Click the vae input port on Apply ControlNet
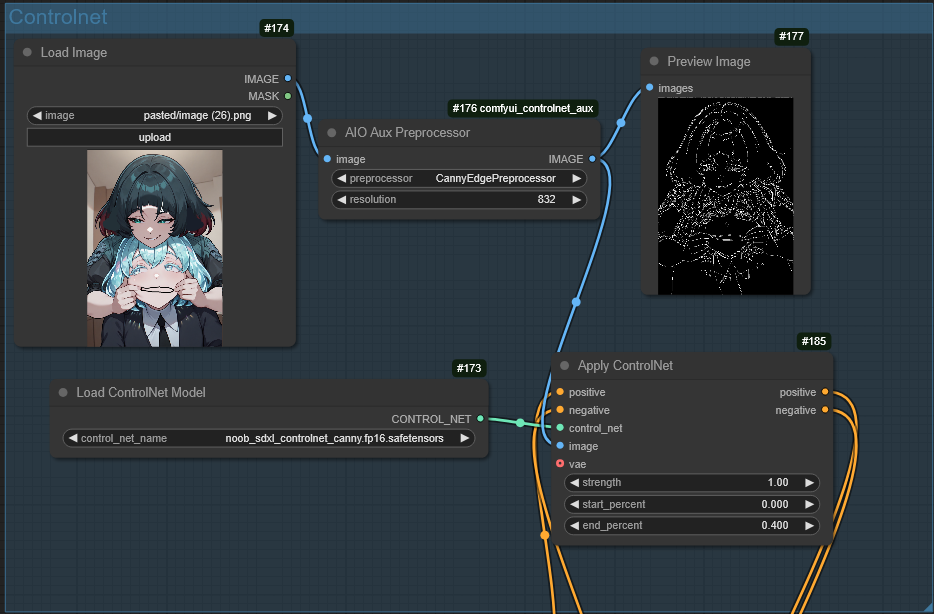934x614 pixels. coord(560,464)
